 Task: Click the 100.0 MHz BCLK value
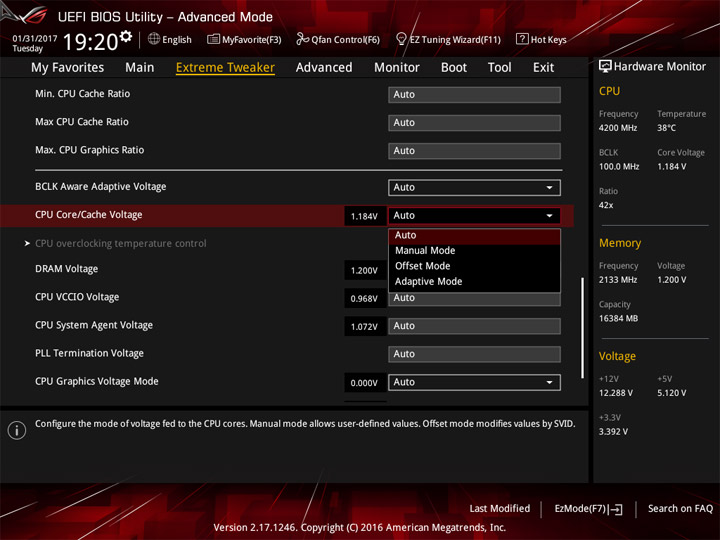tap(619, 167)
